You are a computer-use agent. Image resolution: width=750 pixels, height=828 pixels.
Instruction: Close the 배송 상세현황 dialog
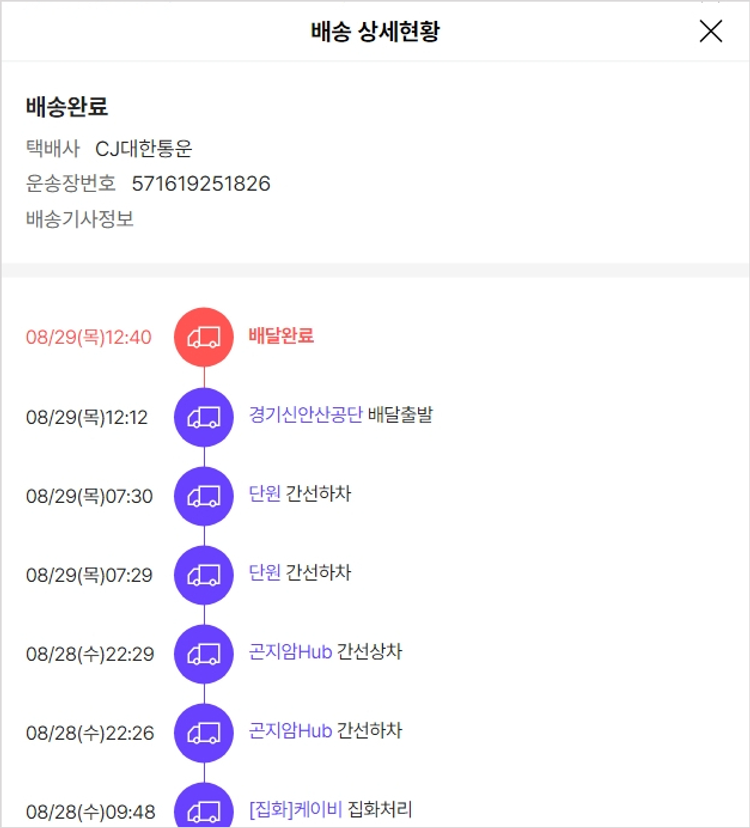[710, 31]
